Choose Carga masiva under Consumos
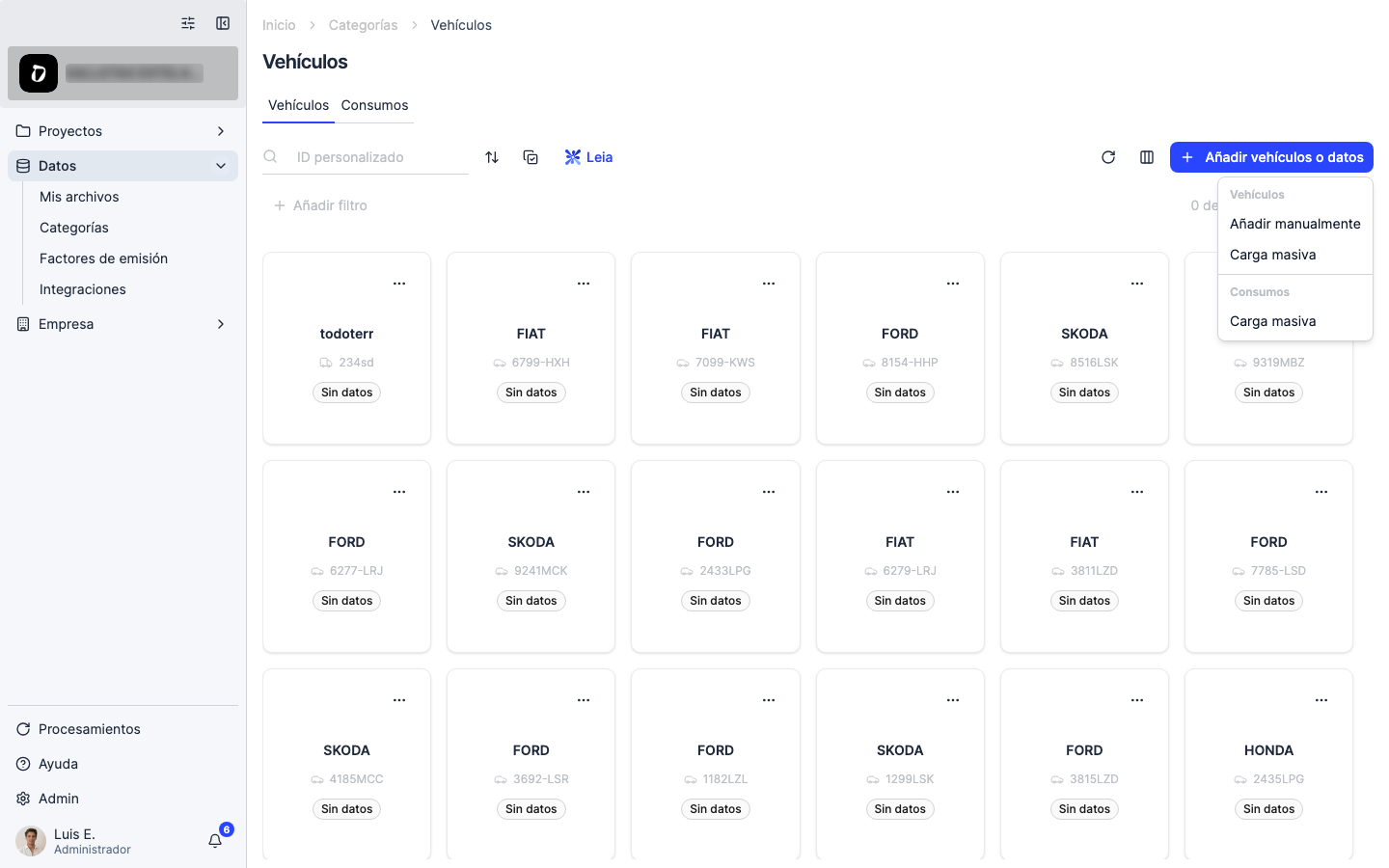Image resolution: width=1389 pixels, height=868 pixels. pyautogui.click(x=1295, y=321)
